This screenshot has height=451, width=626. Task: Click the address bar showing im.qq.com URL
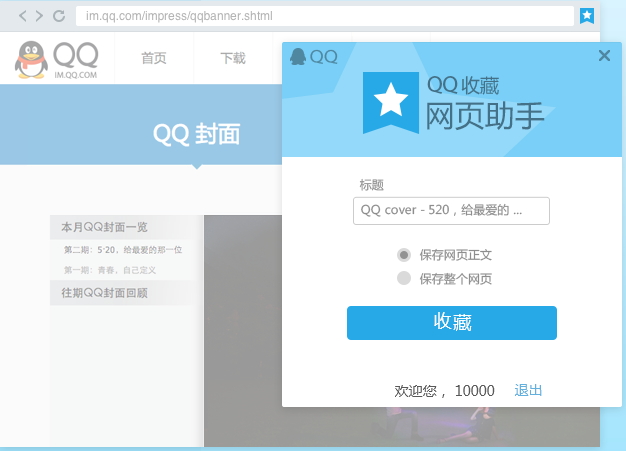pos(325,16)
